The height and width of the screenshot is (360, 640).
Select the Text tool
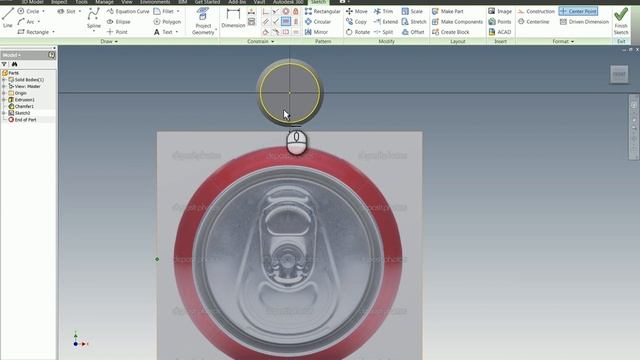(163, 32)
